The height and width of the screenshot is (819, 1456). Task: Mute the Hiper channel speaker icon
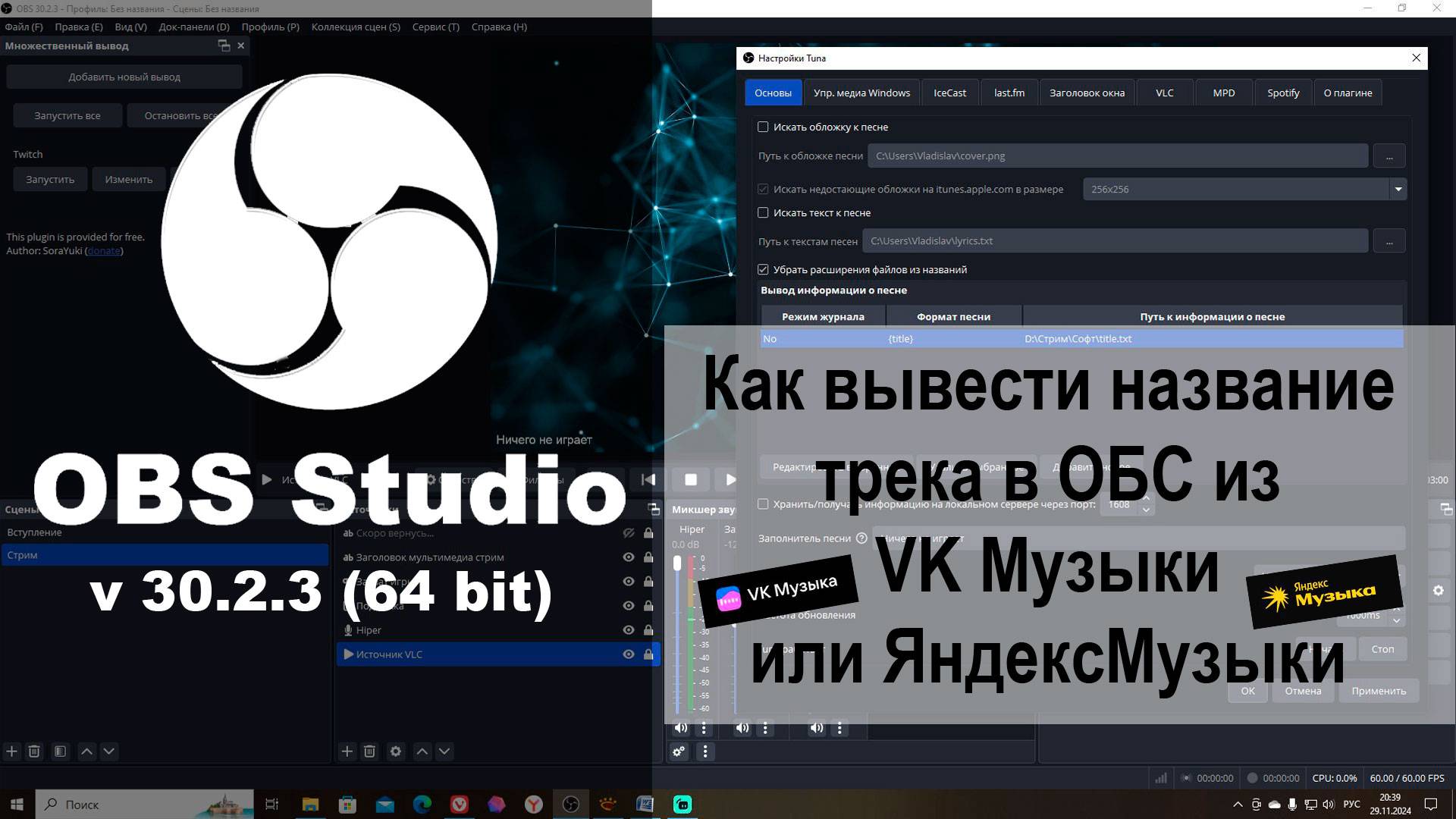[681, 728]
